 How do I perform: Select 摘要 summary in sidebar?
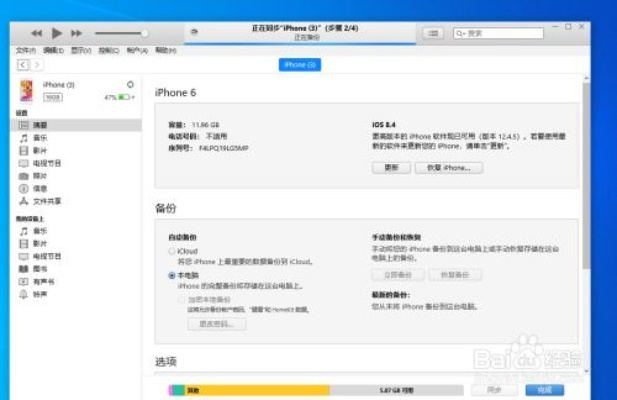coord(78,125)
